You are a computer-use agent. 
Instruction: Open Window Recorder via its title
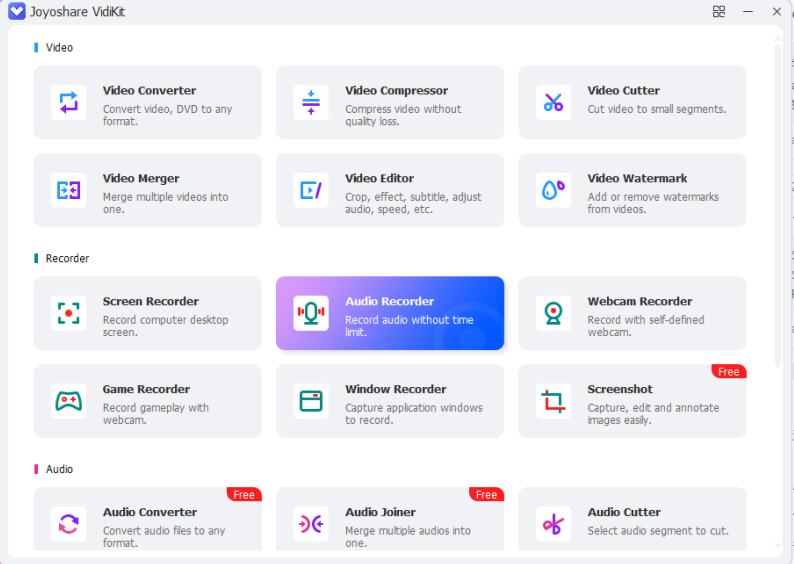395,389
